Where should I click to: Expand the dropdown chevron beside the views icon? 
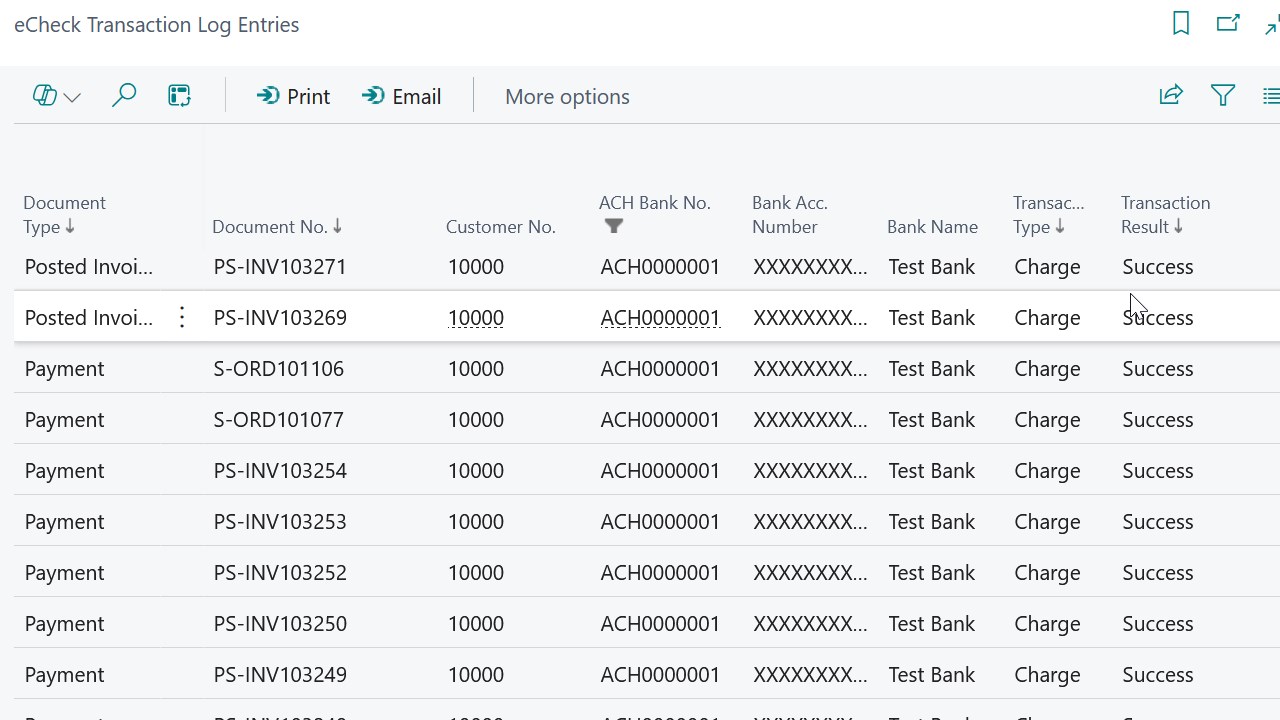70,95
